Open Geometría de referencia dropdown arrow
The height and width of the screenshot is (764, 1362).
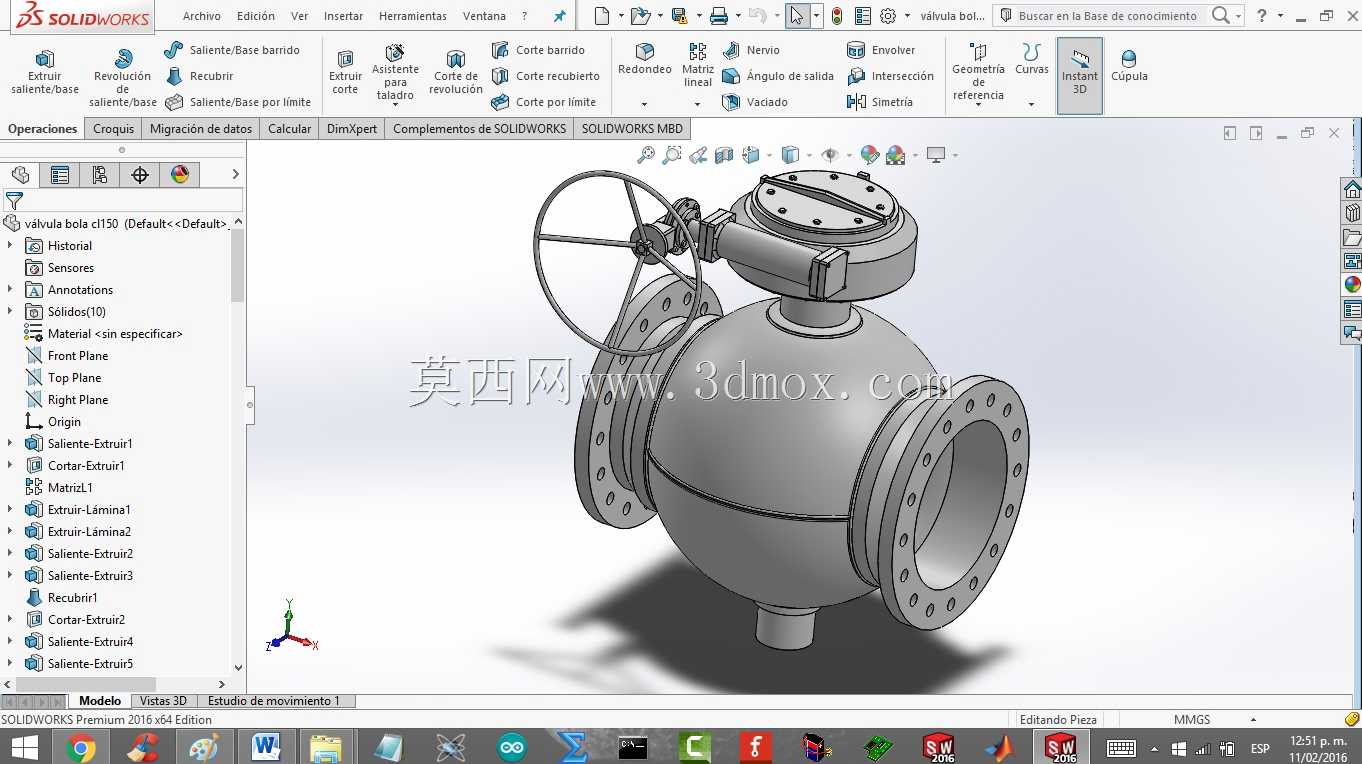(x=978, y=104)
